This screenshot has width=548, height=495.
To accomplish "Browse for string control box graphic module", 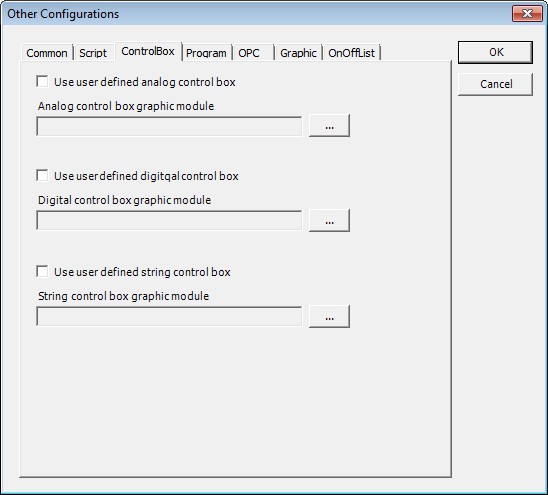I will 329,317.
